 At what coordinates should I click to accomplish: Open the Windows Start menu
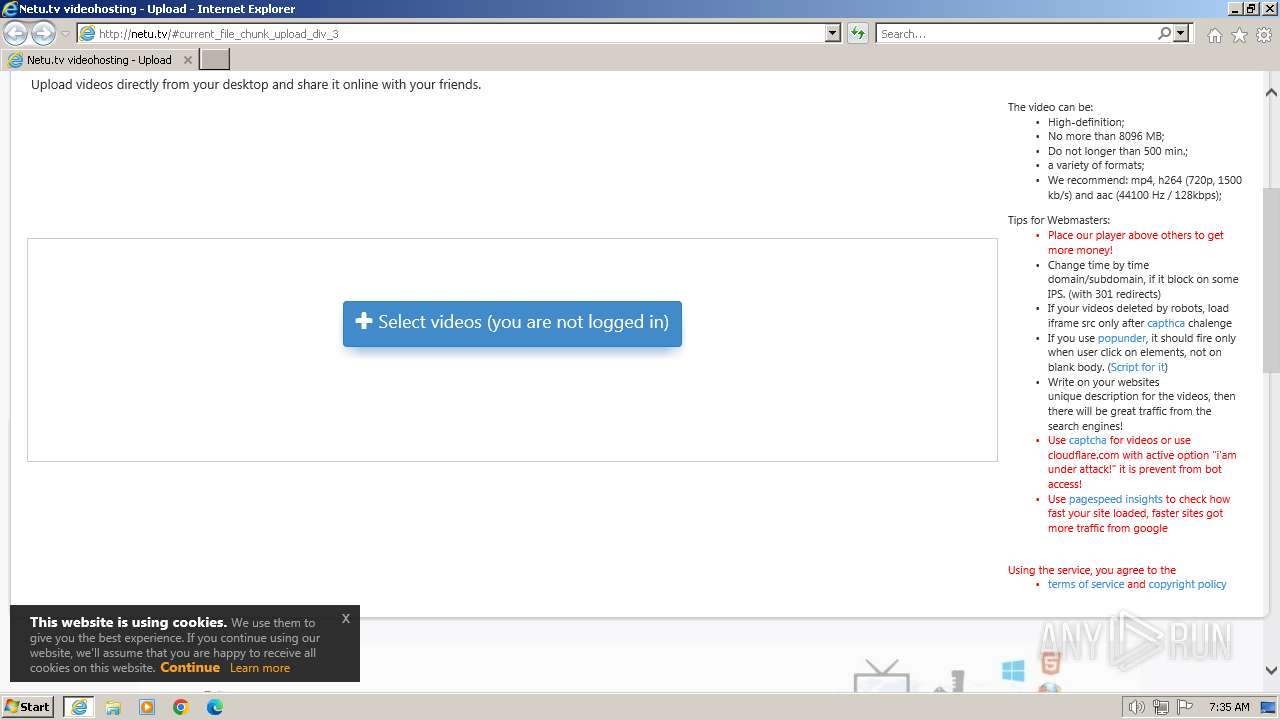[x=28, y=706]
